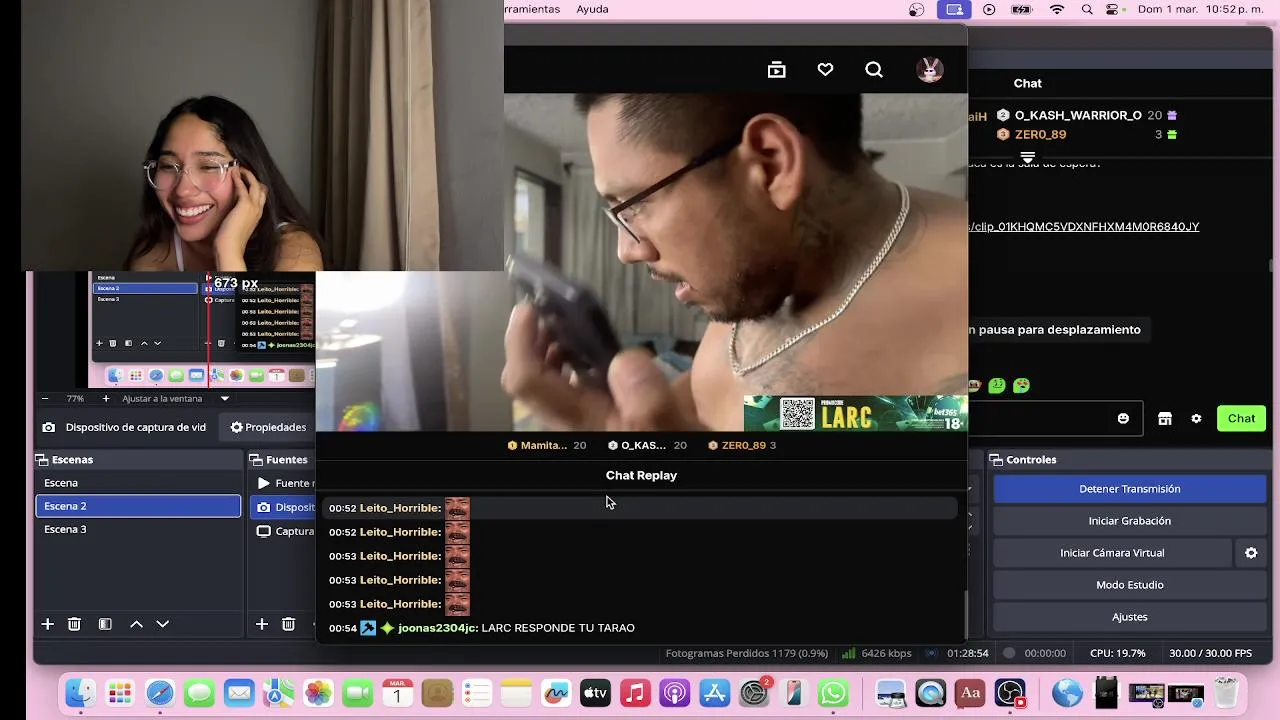Open Spotlight search in the menu bar
Viewport: 1280px width, 720px height.
[1087, 9]
